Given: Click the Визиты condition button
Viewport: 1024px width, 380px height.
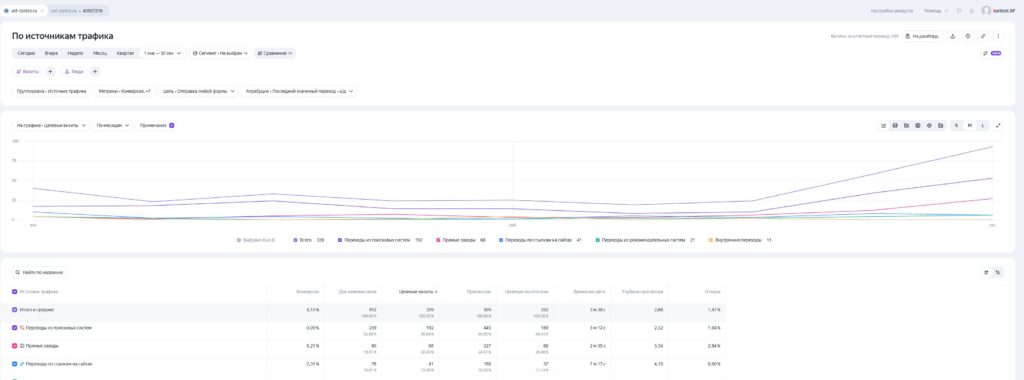Looking at the screenshot, I should click(x=27, y=72).
